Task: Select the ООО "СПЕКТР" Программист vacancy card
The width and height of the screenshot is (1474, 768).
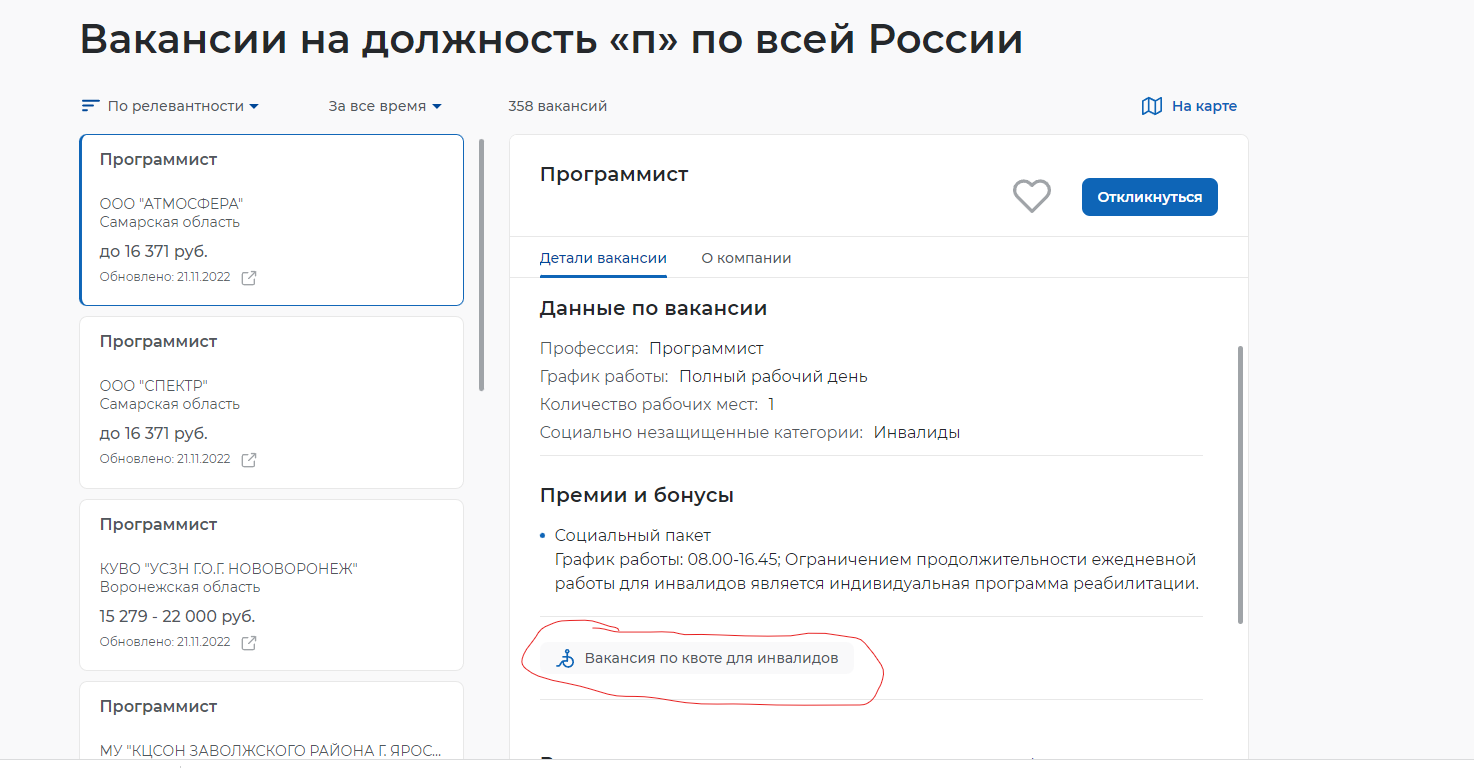Action: [271, 402]
